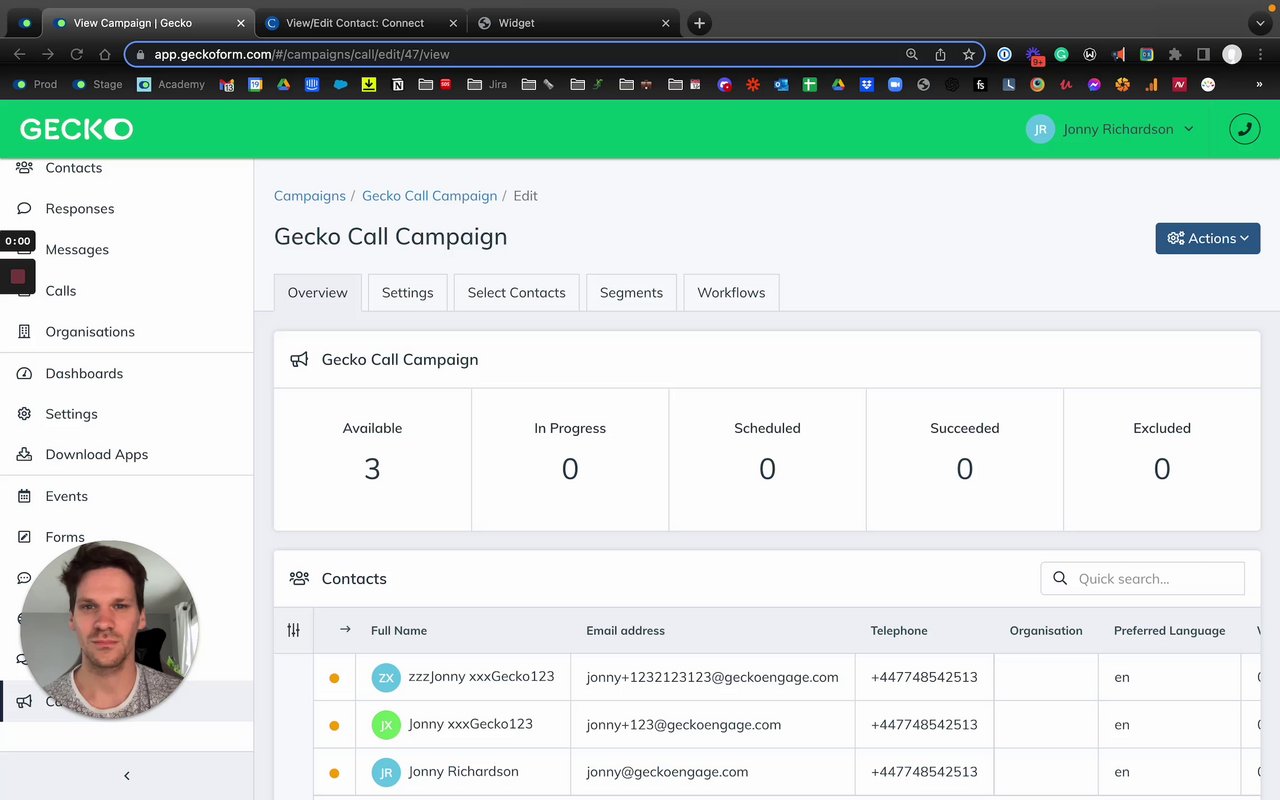Open Gecko Call Campaign breadcrumb link
The width and height of the screenshot is (1280, 800).
tap(430, 196)
